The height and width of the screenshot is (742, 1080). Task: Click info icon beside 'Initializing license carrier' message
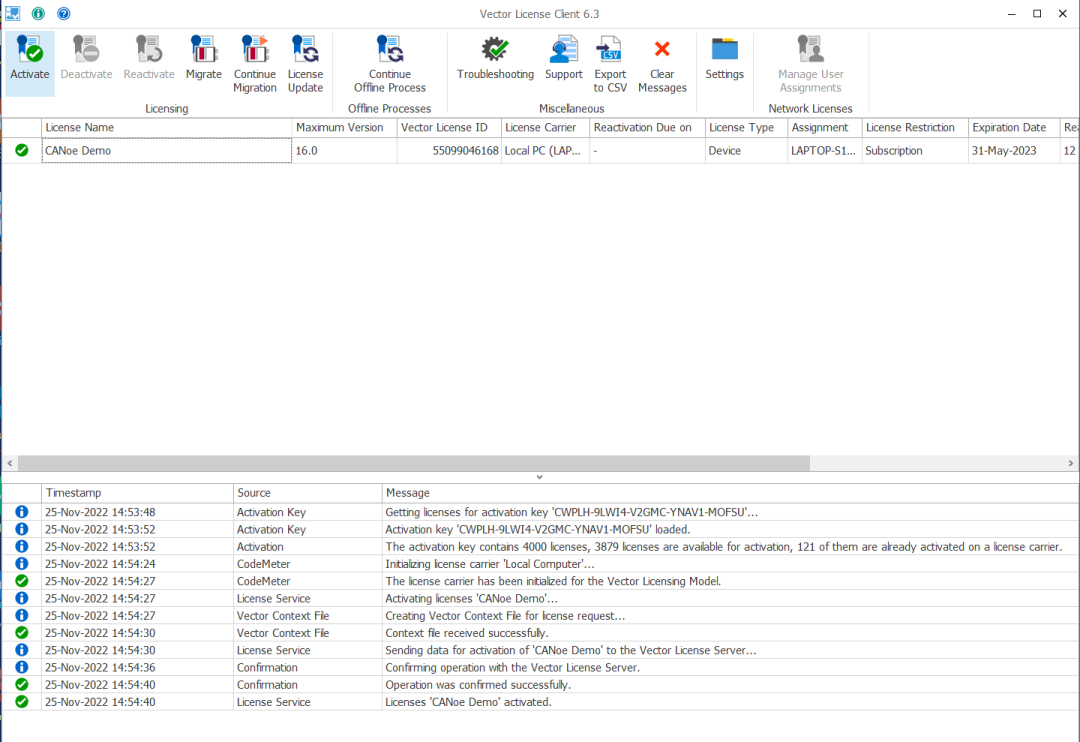click(x=22, y=564)
